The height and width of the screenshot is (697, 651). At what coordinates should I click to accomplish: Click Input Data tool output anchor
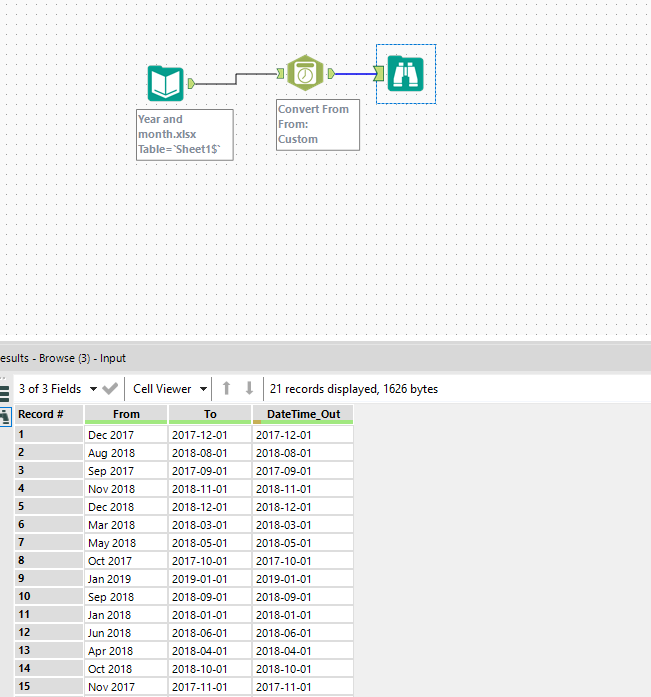(191, 84)
